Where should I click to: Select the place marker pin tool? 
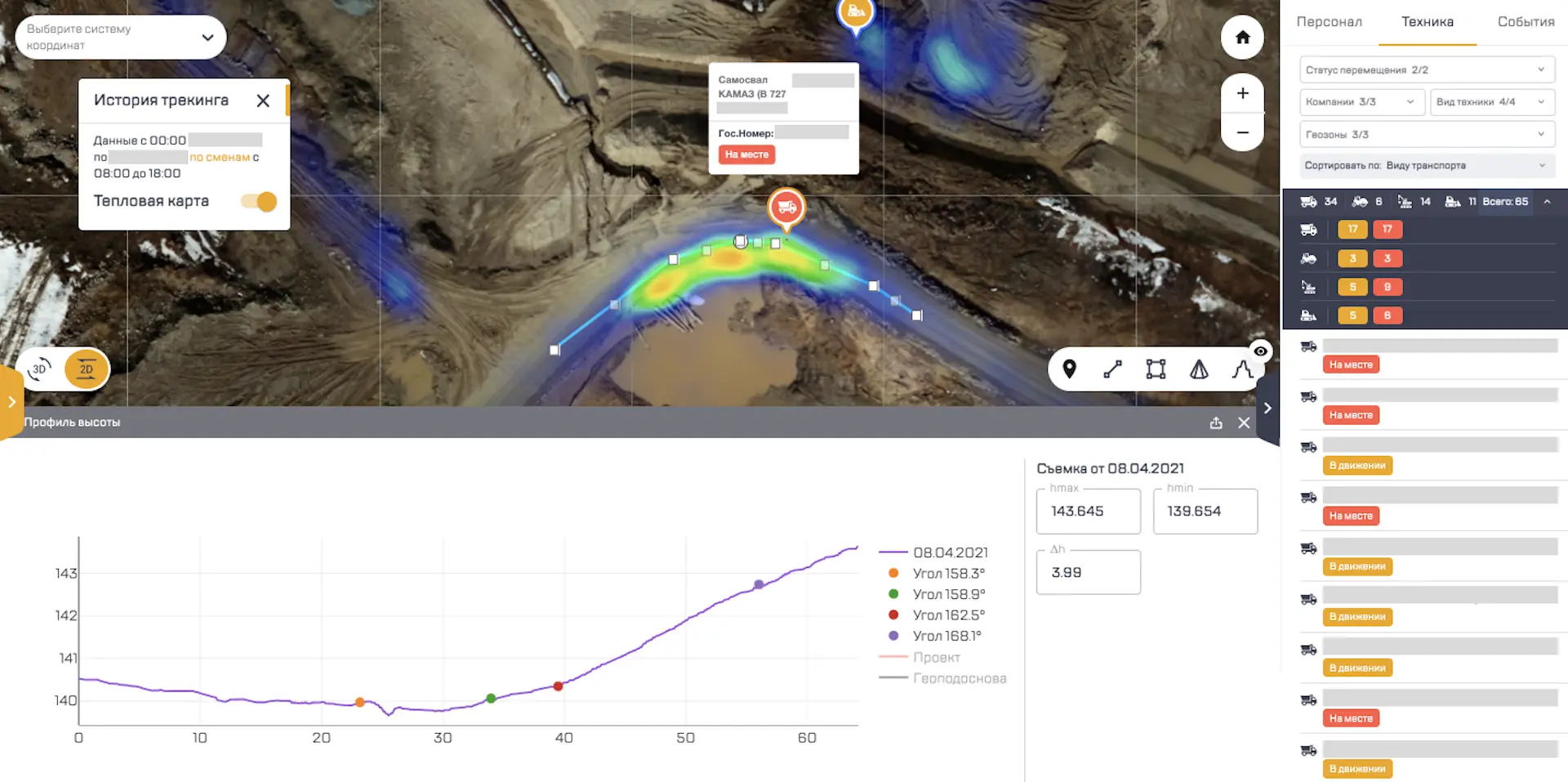1069,369
